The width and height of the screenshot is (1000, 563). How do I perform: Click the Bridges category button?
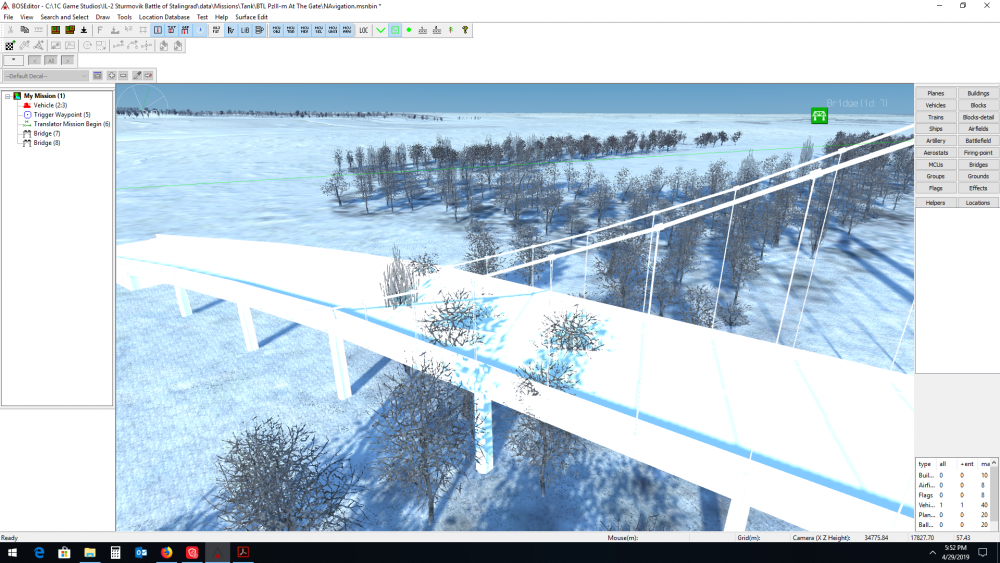(978, 165)
